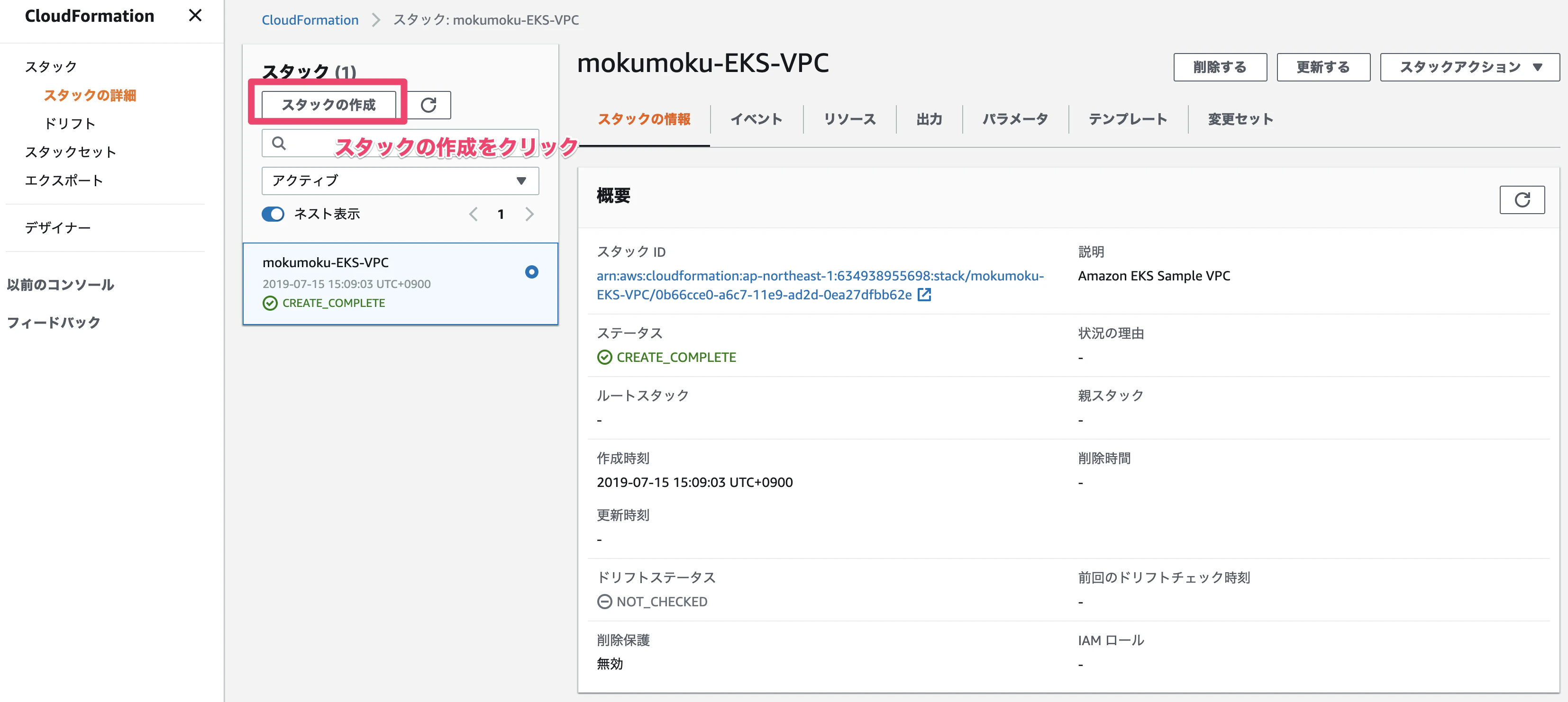Click the 更新する button
The image size is (1568, 702).
point(1323,67)
